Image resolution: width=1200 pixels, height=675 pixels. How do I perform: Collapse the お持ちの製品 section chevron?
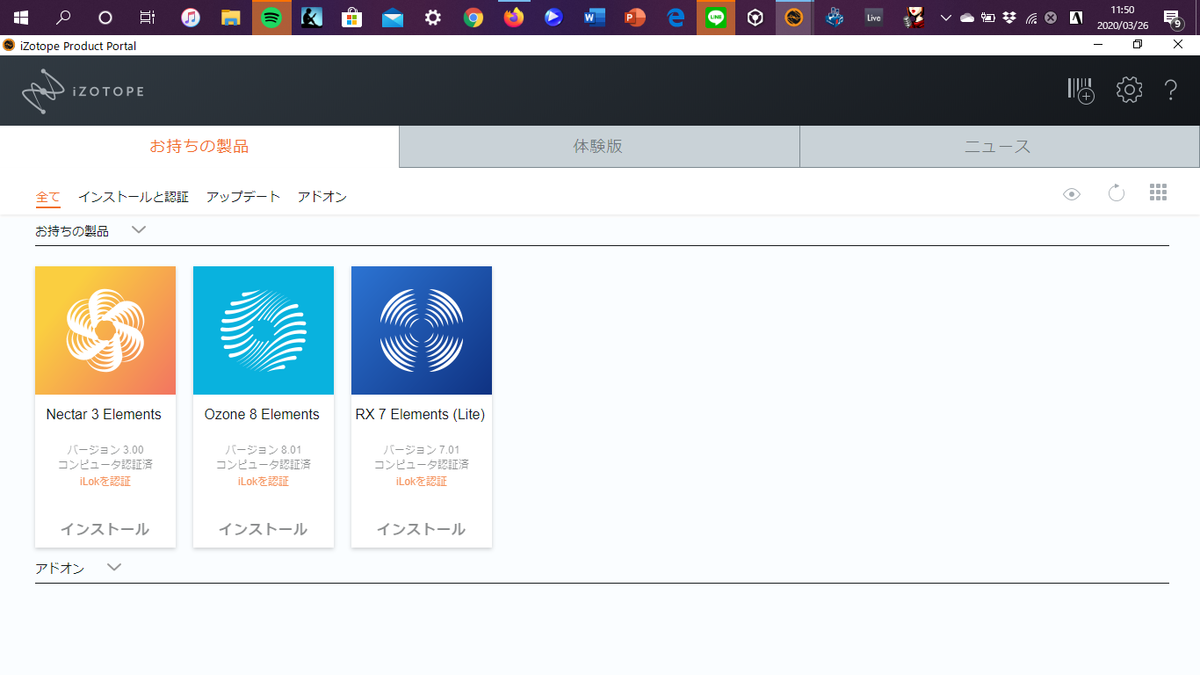(139, 230)
